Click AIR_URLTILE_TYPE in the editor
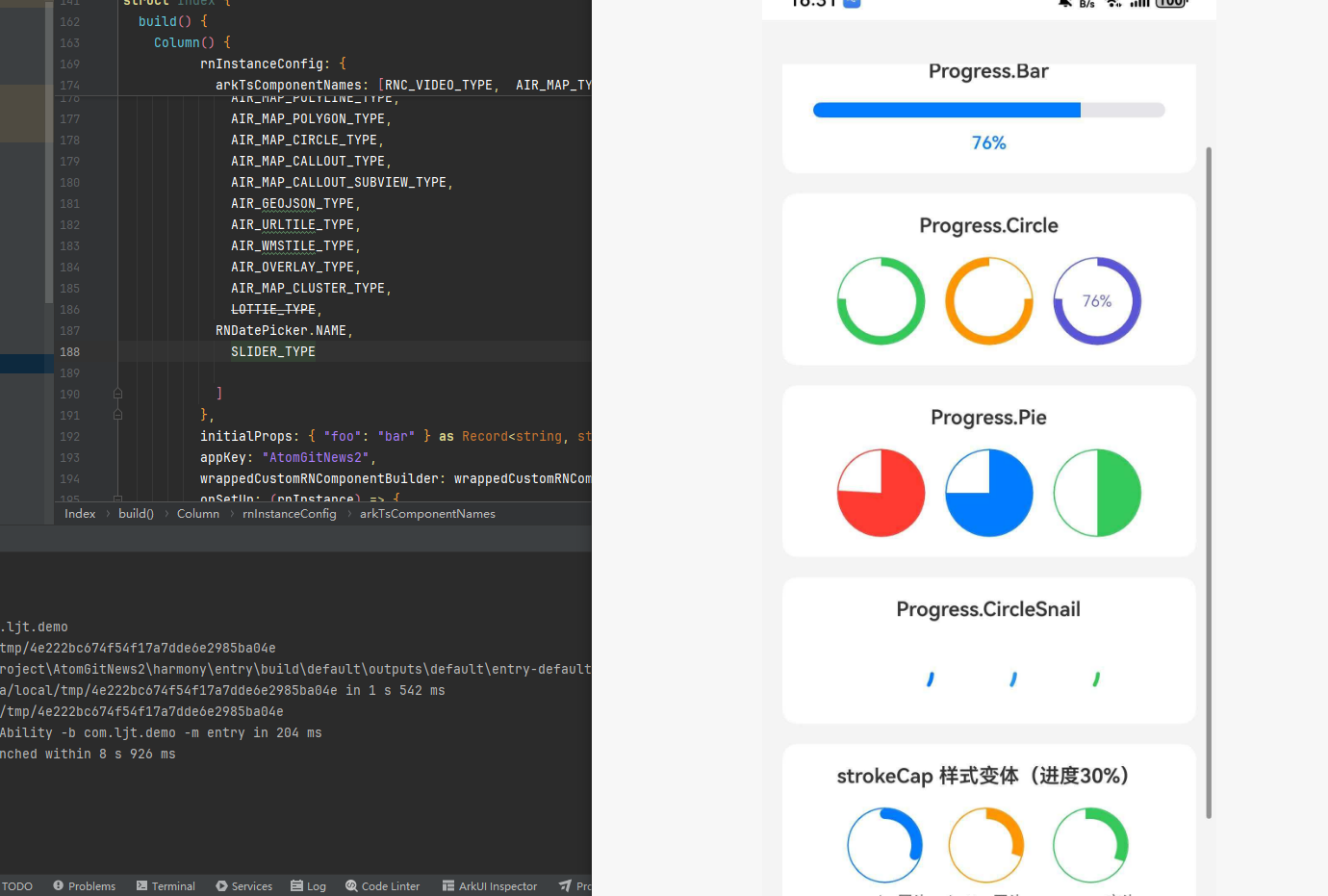Viewport: 1328px width, 896px height. coord(293,224)
